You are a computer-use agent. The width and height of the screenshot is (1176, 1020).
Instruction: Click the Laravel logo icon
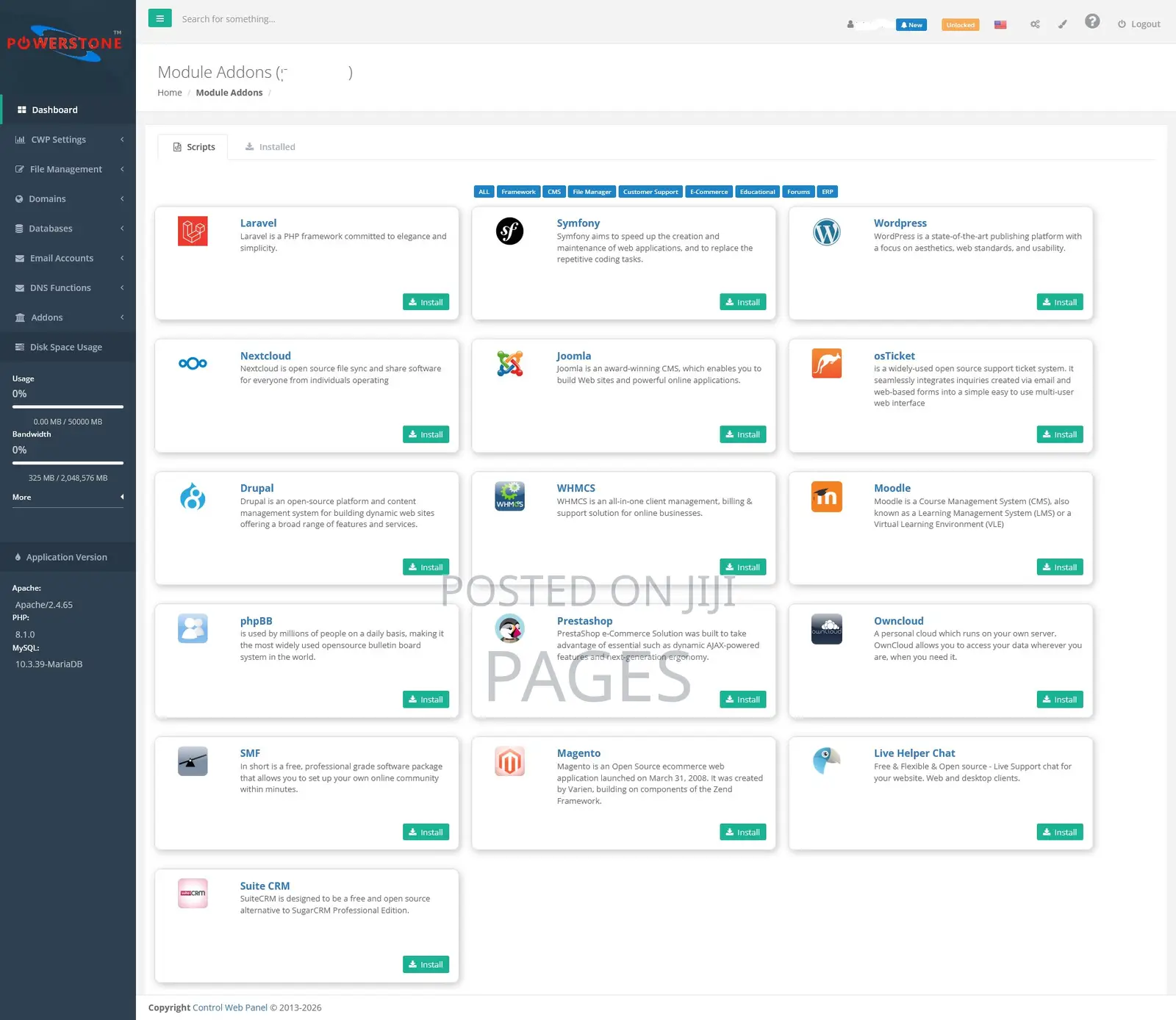tap(193, 231)
